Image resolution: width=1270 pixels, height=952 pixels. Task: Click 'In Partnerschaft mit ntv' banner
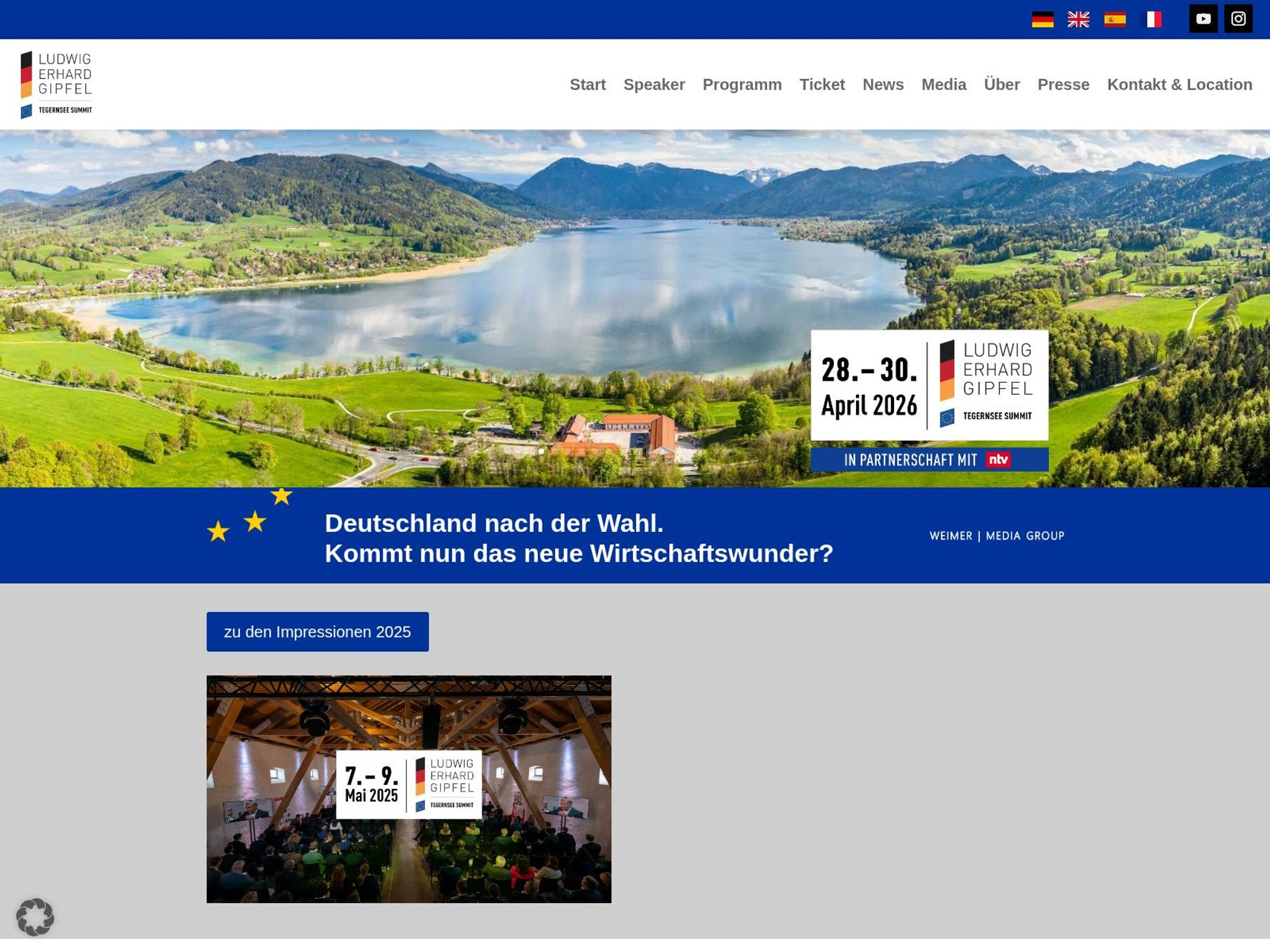click(929, 459)
